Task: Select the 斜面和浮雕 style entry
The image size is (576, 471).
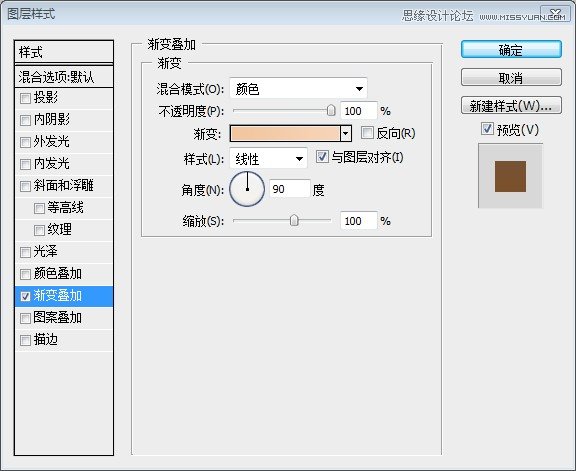Action: (x=64, y=186)
